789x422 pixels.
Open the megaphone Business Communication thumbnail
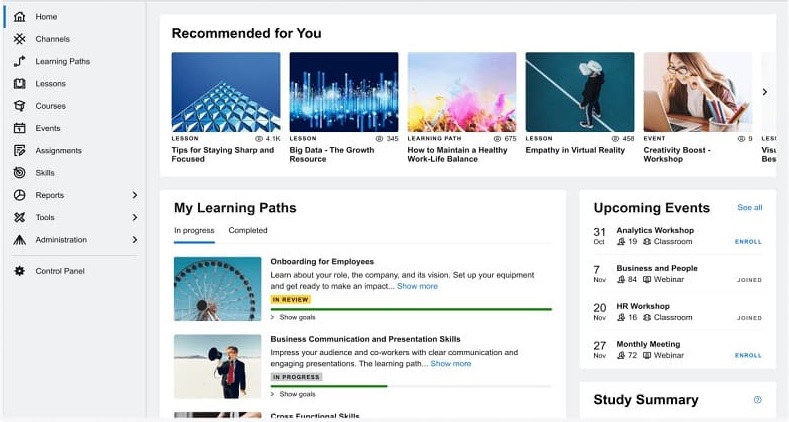coord(217,366)
